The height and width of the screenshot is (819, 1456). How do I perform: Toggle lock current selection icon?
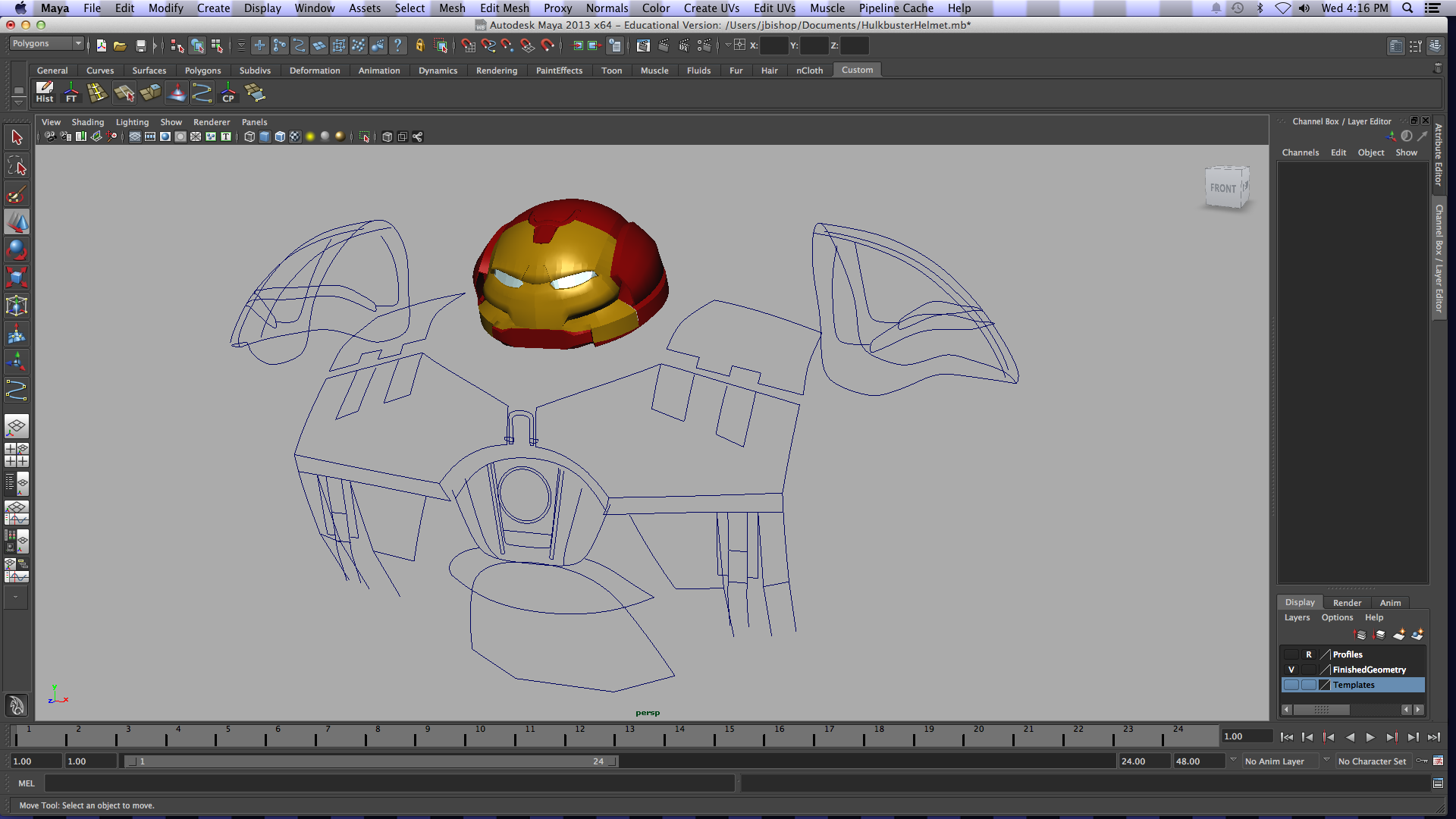419,45
